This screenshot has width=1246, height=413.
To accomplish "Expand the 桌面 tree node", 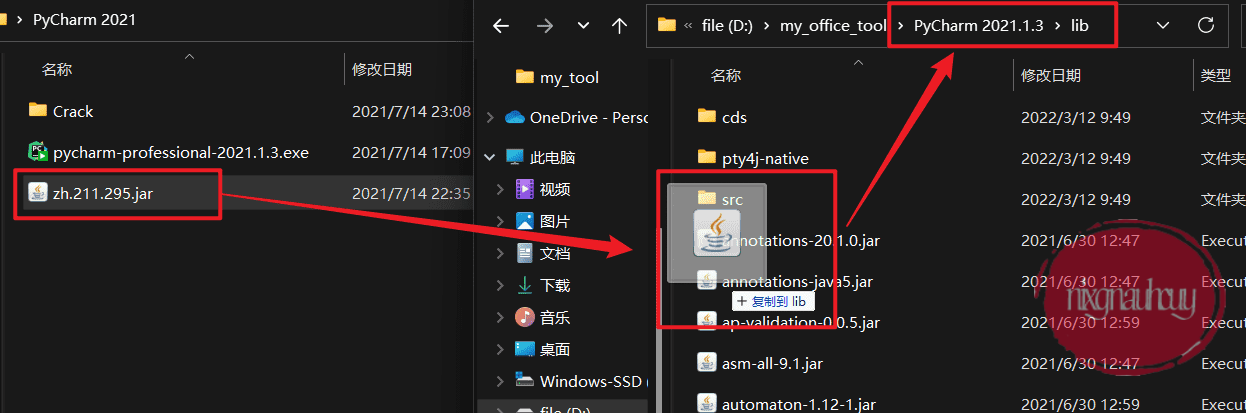I will pos(500,349).
